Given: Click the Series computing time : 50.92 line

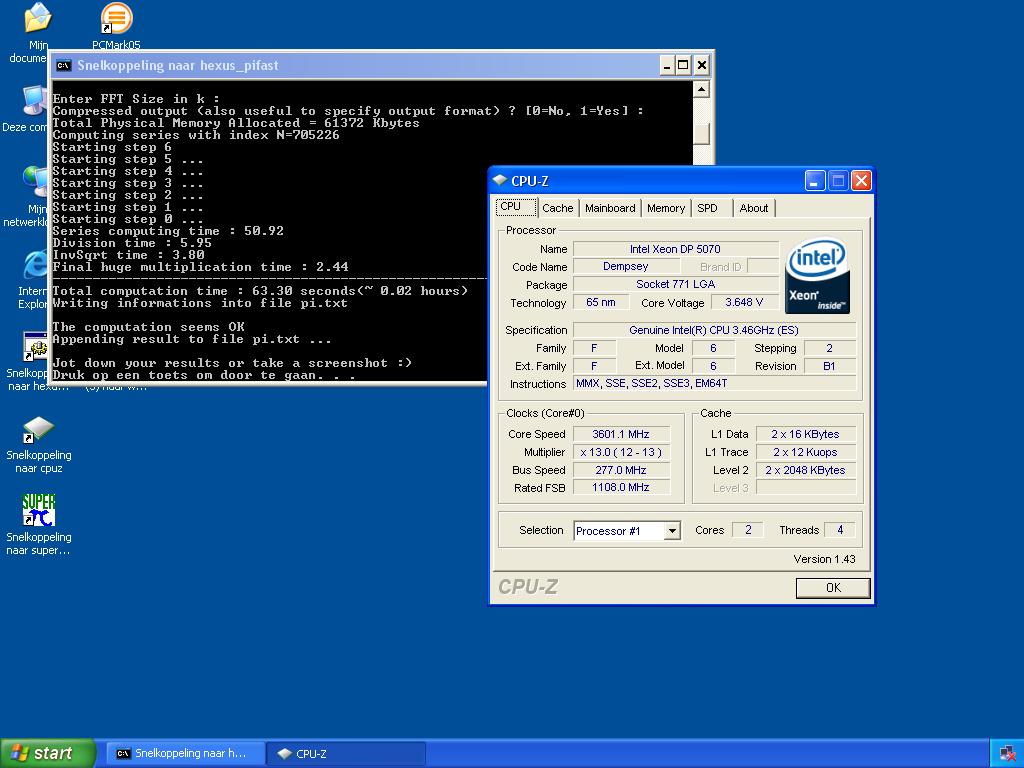Looking at the screenshot, I should 168,231.
